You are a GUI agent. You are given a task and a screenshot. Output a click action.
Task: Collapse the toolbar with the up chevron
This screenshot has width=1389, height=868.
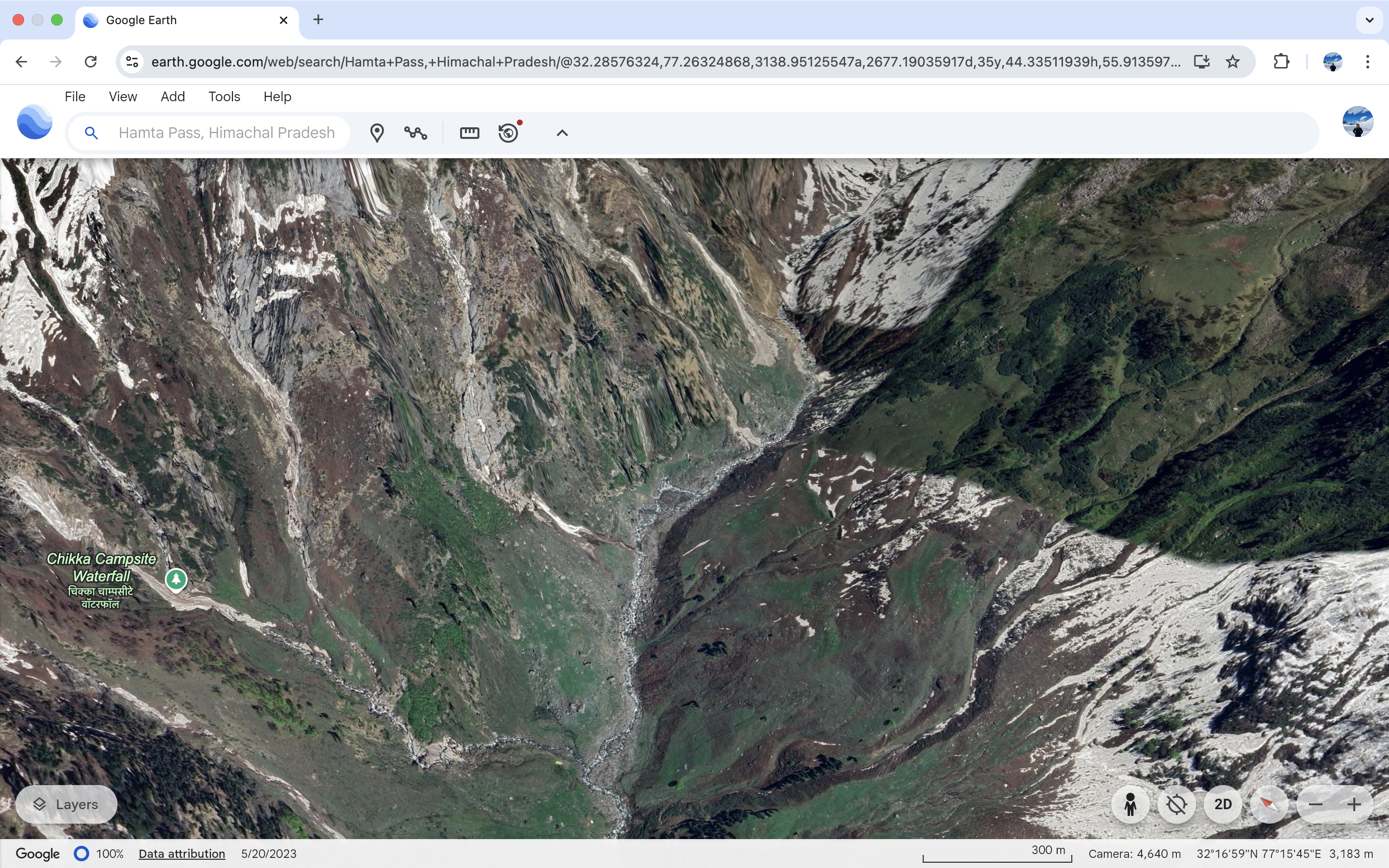(562, 133)
